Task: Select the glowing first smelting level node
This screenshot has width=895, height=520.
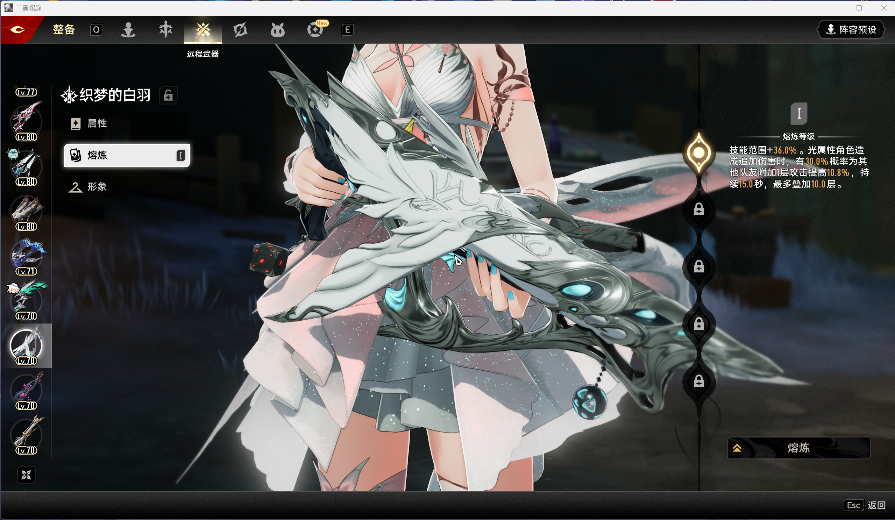Action: pos(697,152)
